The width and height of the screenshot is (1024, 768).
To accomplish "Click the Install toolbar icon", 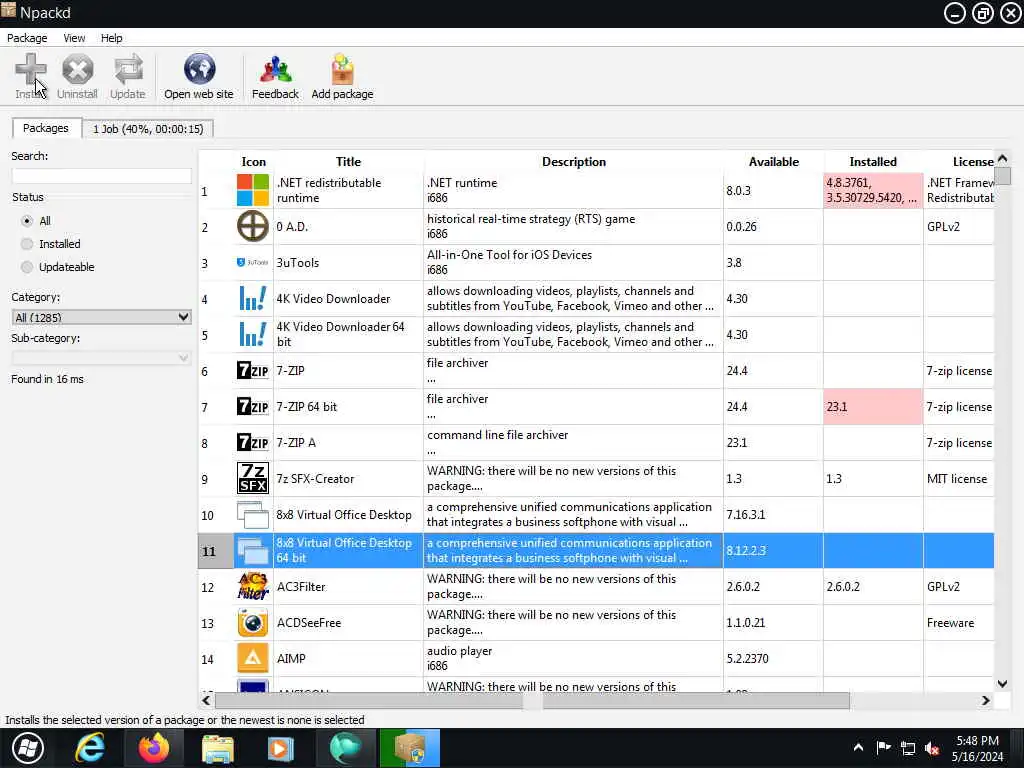I will pos(31,69).
